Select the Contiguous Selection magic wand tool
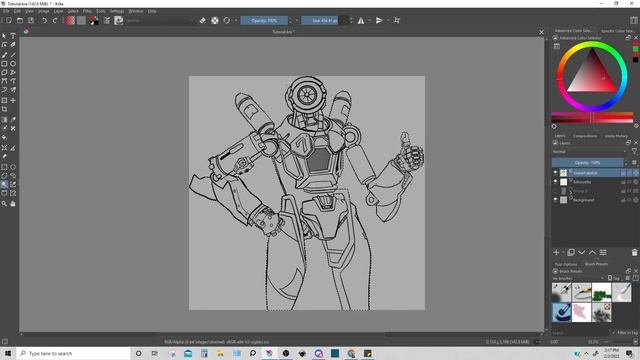640x360 pixels. tap(4, 184)
